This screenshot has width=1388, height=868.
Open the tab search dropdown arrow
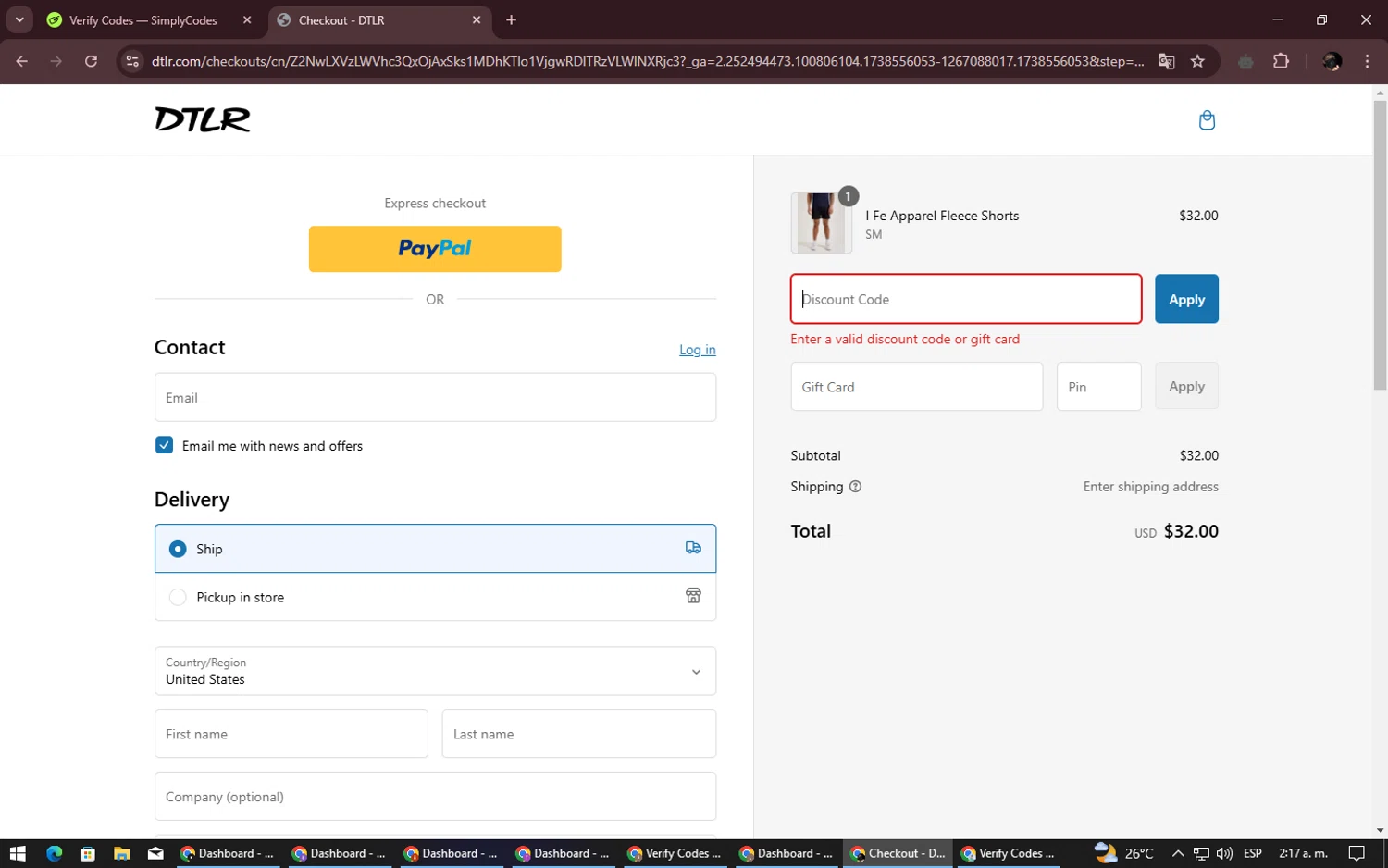[x=19, y=19]
